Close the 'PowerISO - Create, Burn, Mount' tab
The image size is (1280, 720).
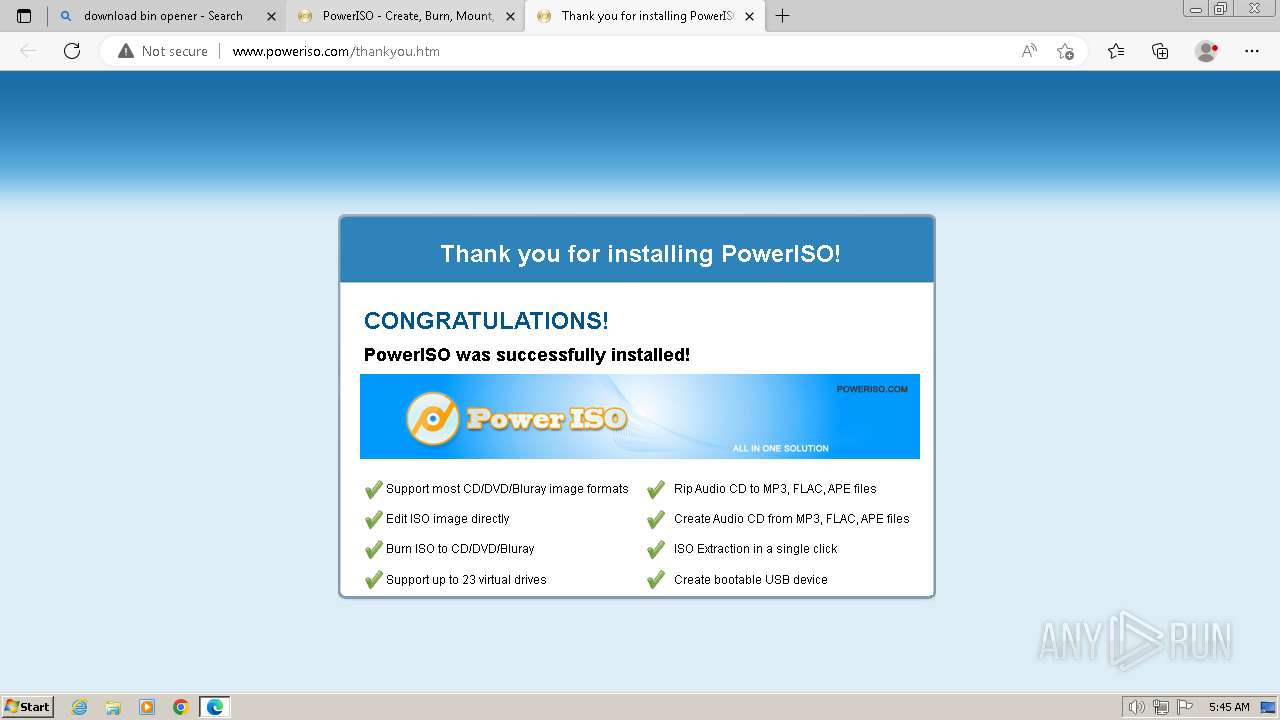point(510,16)
